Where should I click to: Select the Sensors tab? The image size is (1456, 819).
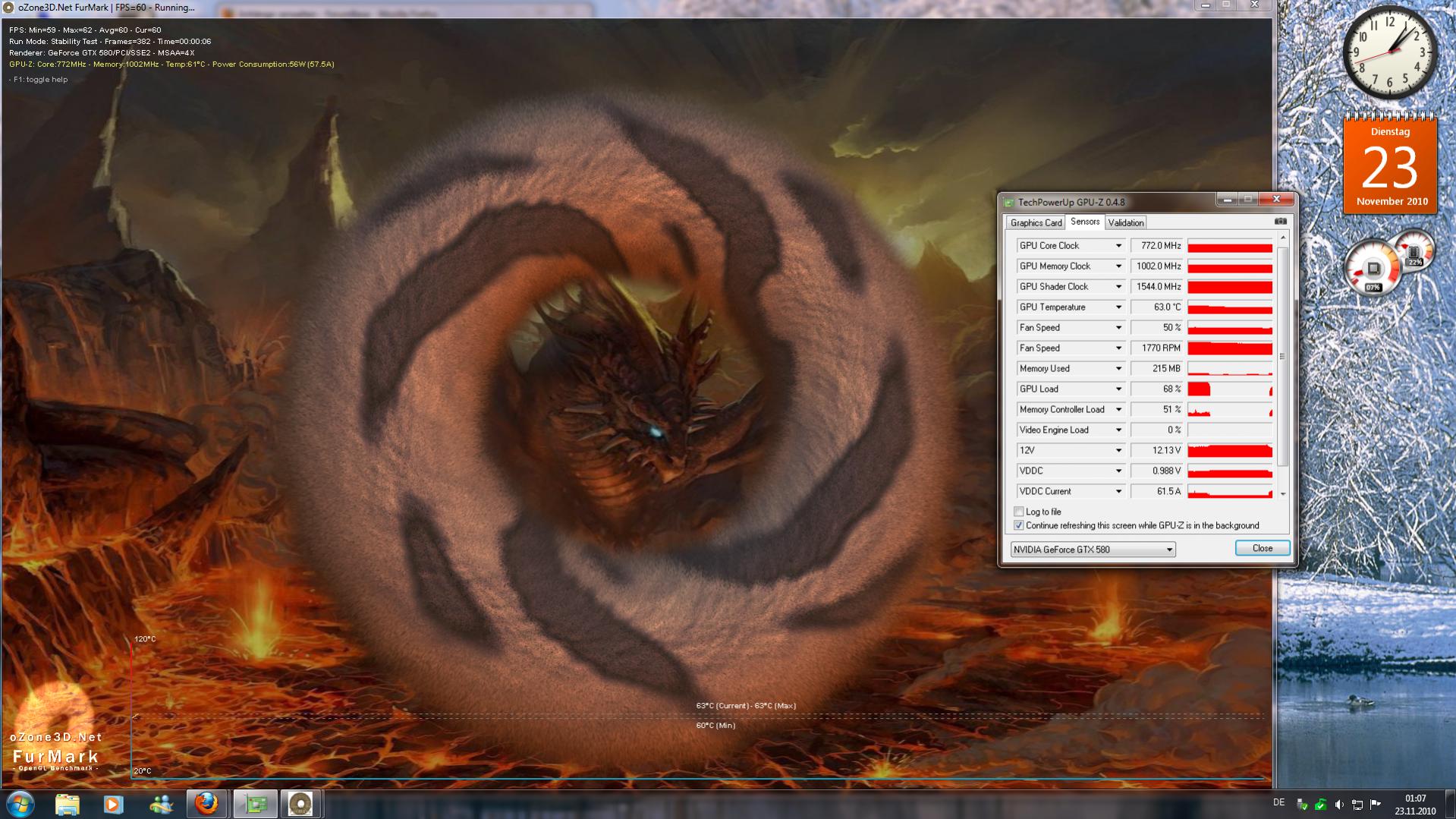[1085, 222]
